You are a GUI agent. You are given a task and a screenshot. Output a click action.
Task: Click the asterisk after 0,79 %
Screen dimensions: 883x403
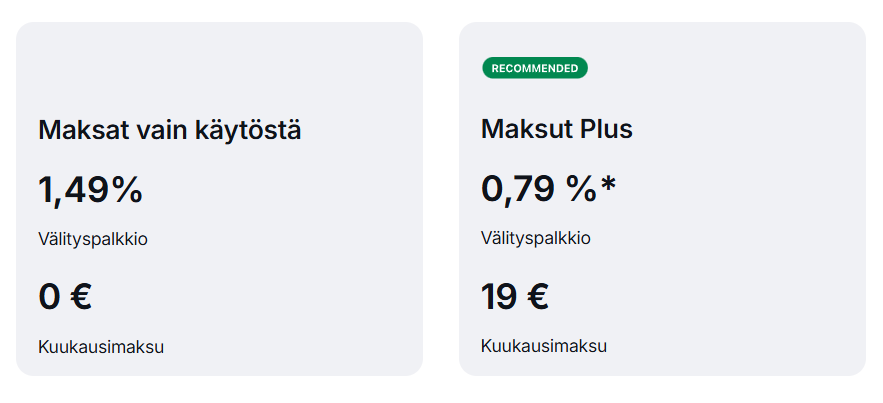608,186
